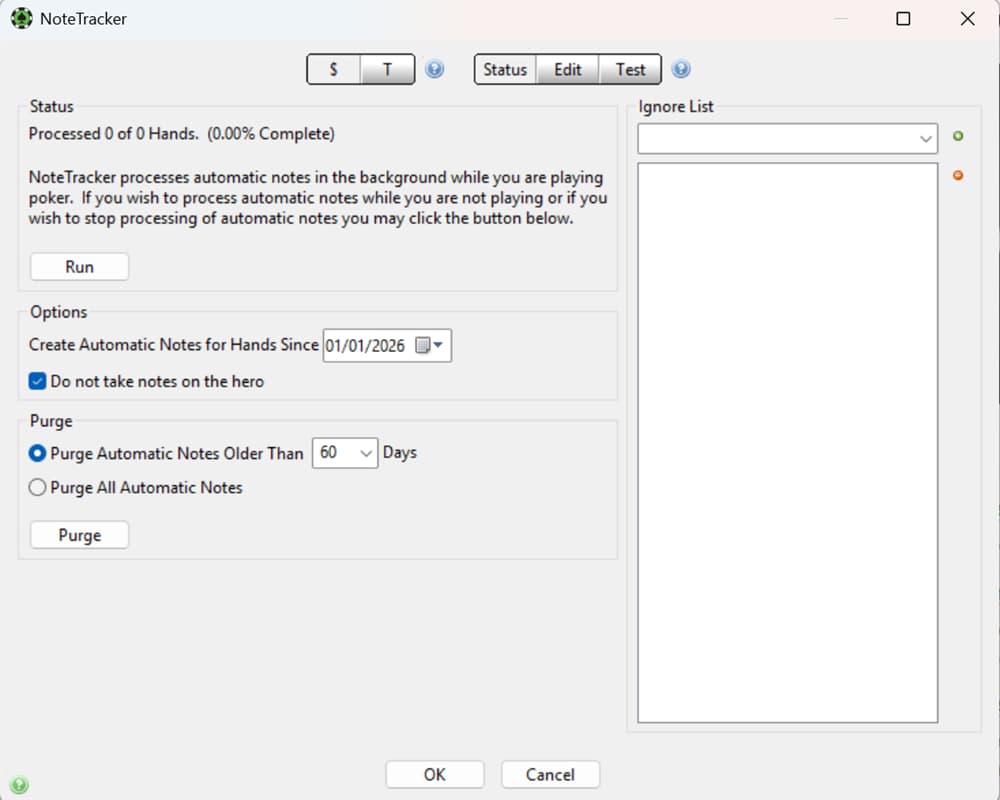
Task: Purge old automatic notes
Action: pos(79,534)
